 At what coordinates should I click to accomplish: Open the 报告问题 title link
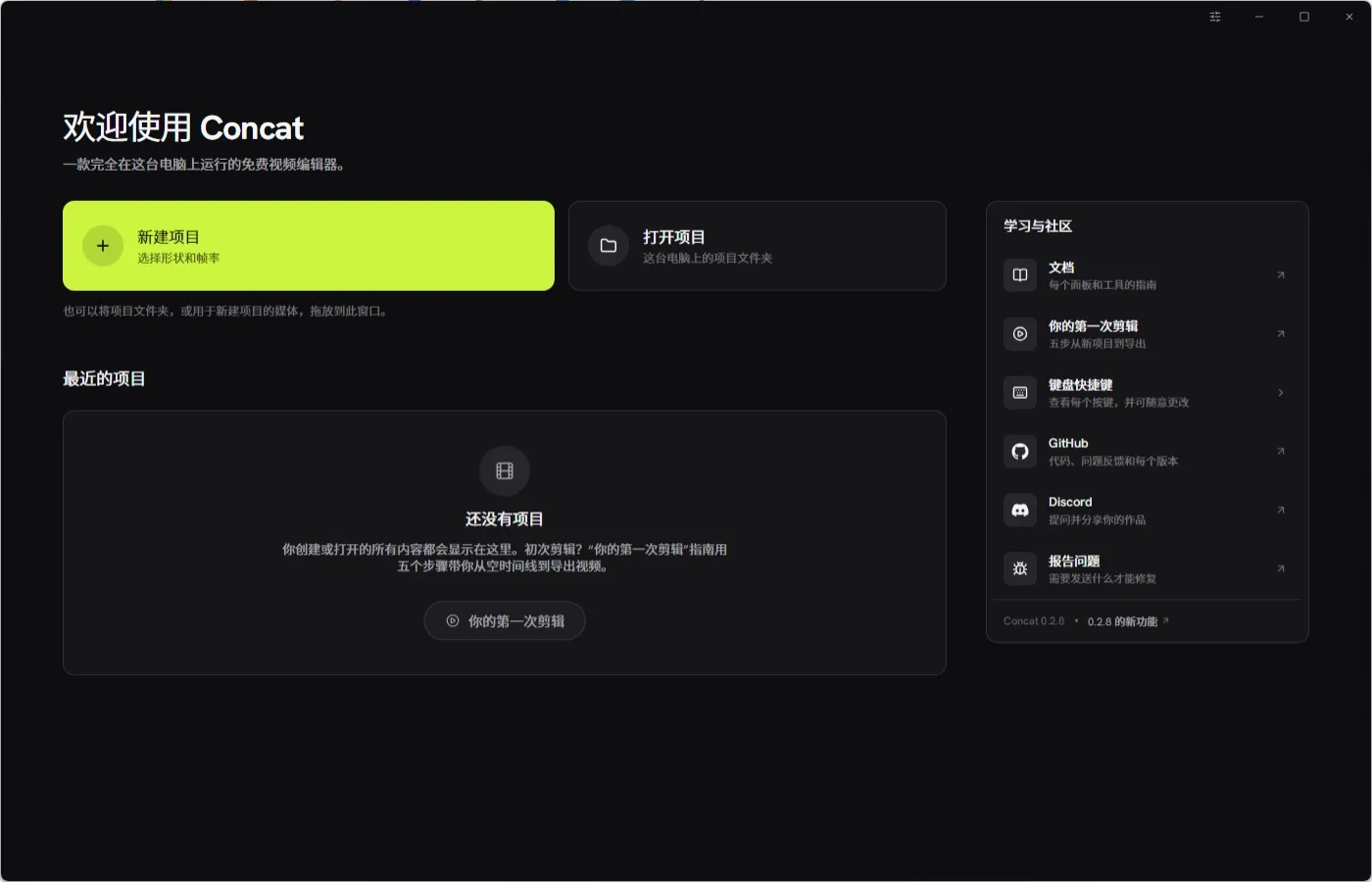pos(1074,562)
